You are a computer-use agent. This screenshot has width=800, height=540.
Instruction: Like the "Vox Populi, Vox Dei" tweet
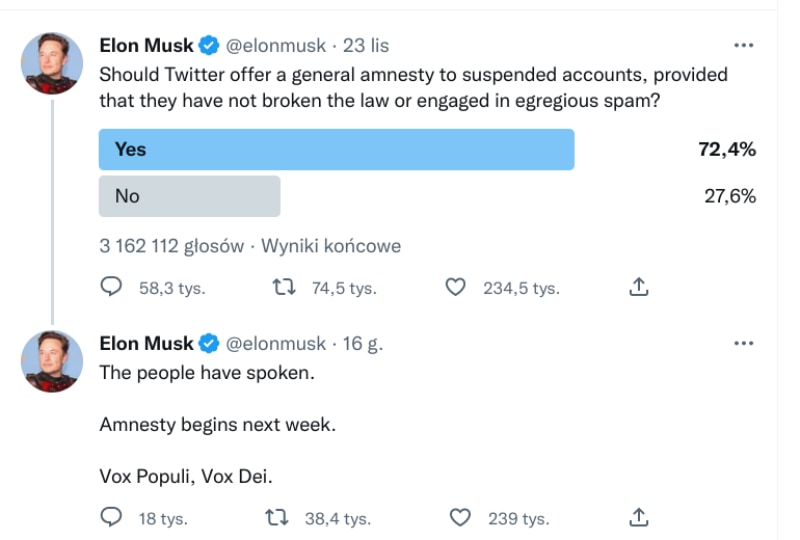point(460,518)
